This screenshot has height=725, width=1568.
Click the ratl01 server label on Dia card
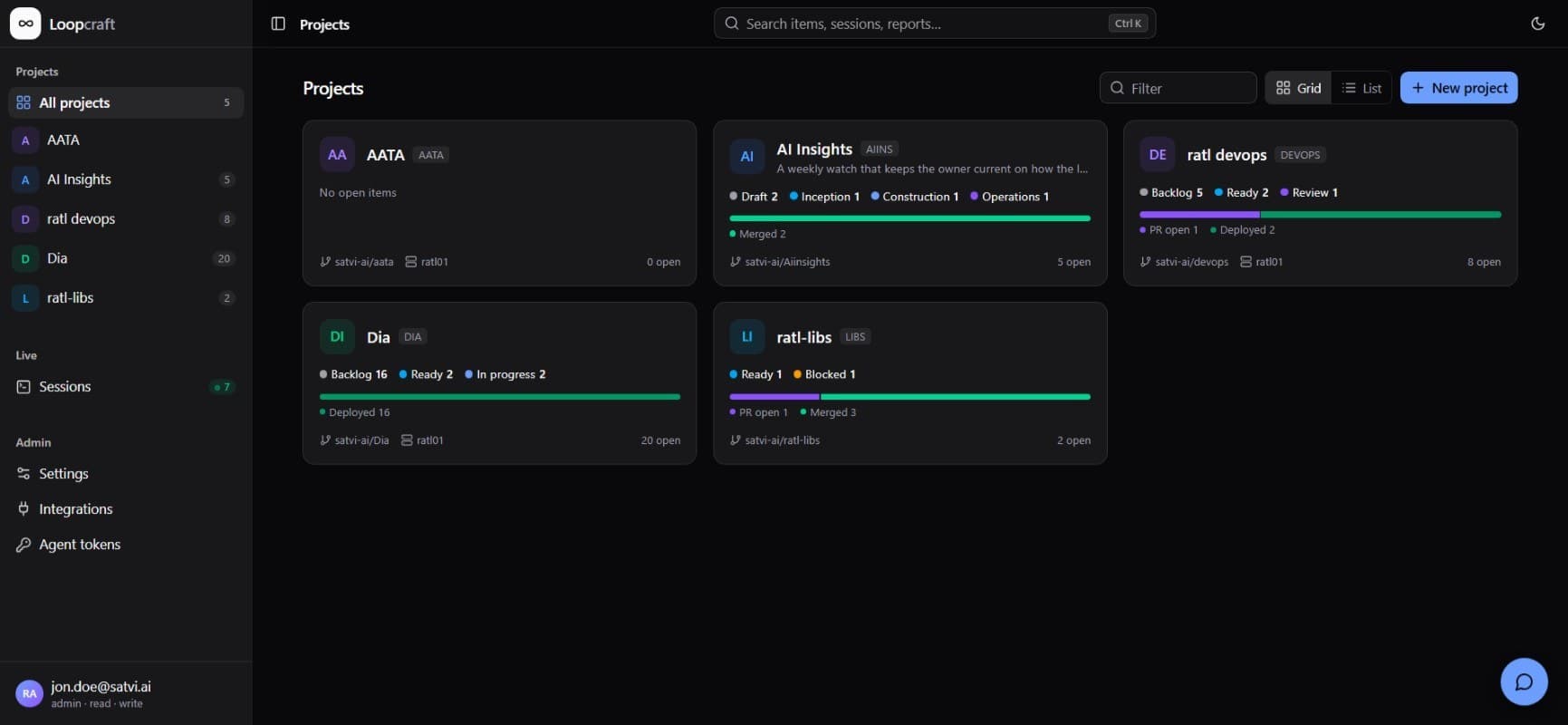(x=422, y=440)
